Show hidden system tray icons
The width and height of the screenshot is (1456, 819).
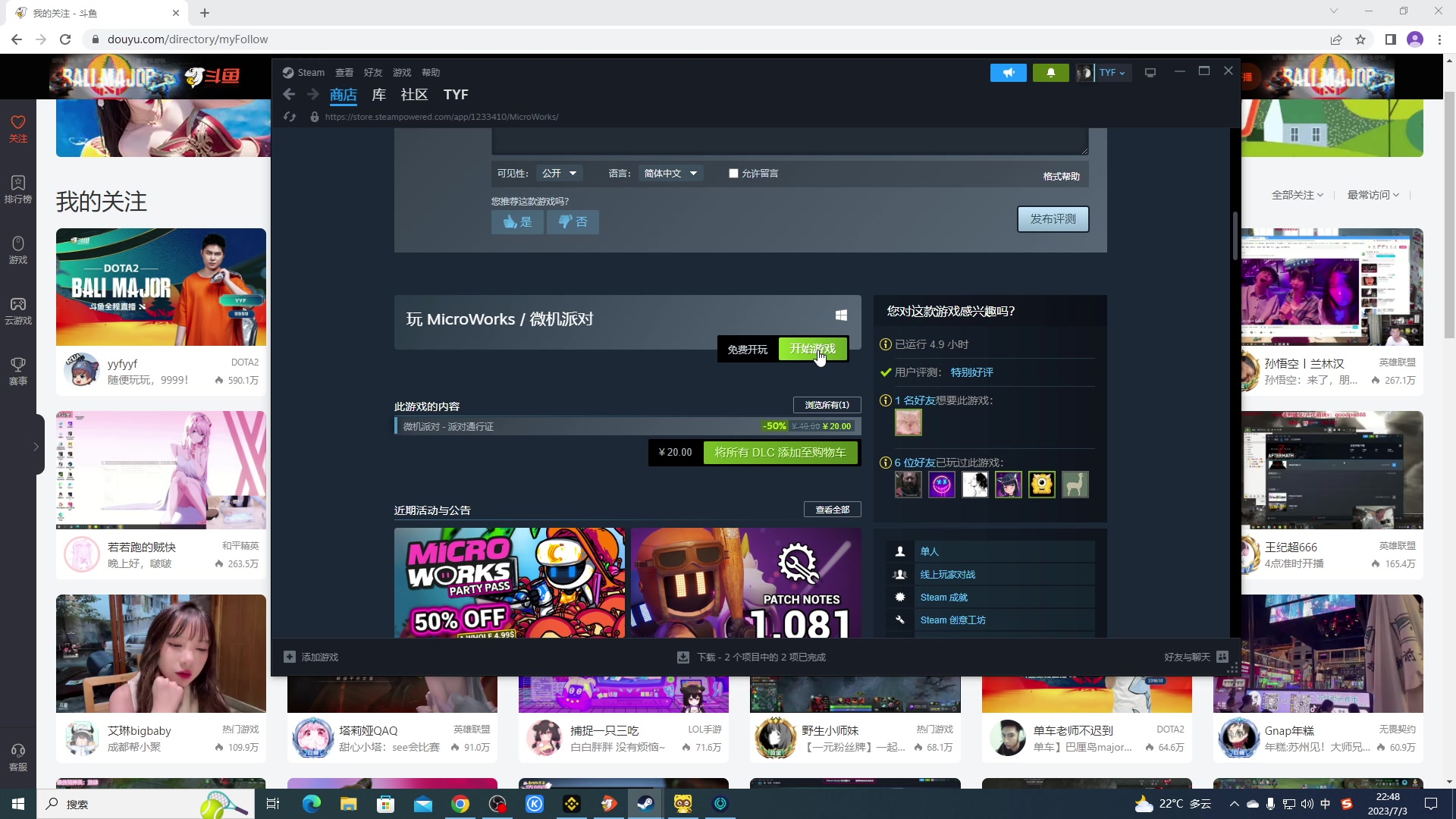[1234, 804]
